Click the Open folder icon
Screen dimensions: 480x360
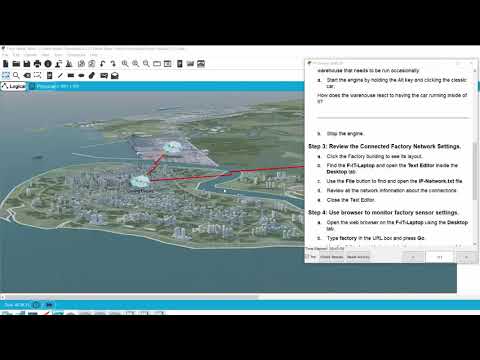(x=16, y=64)
